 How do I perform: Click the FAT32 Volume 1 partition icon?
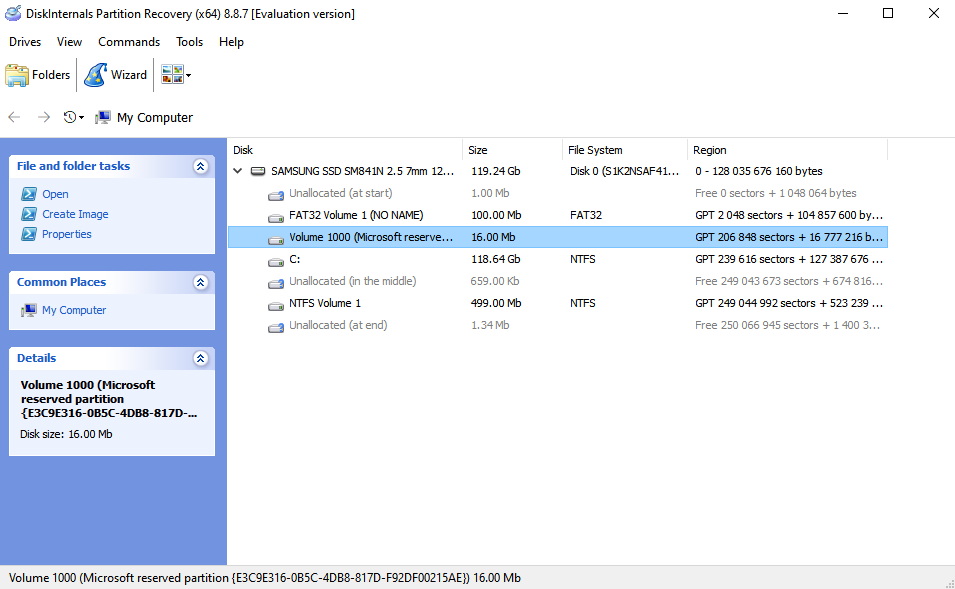point(276,216)
